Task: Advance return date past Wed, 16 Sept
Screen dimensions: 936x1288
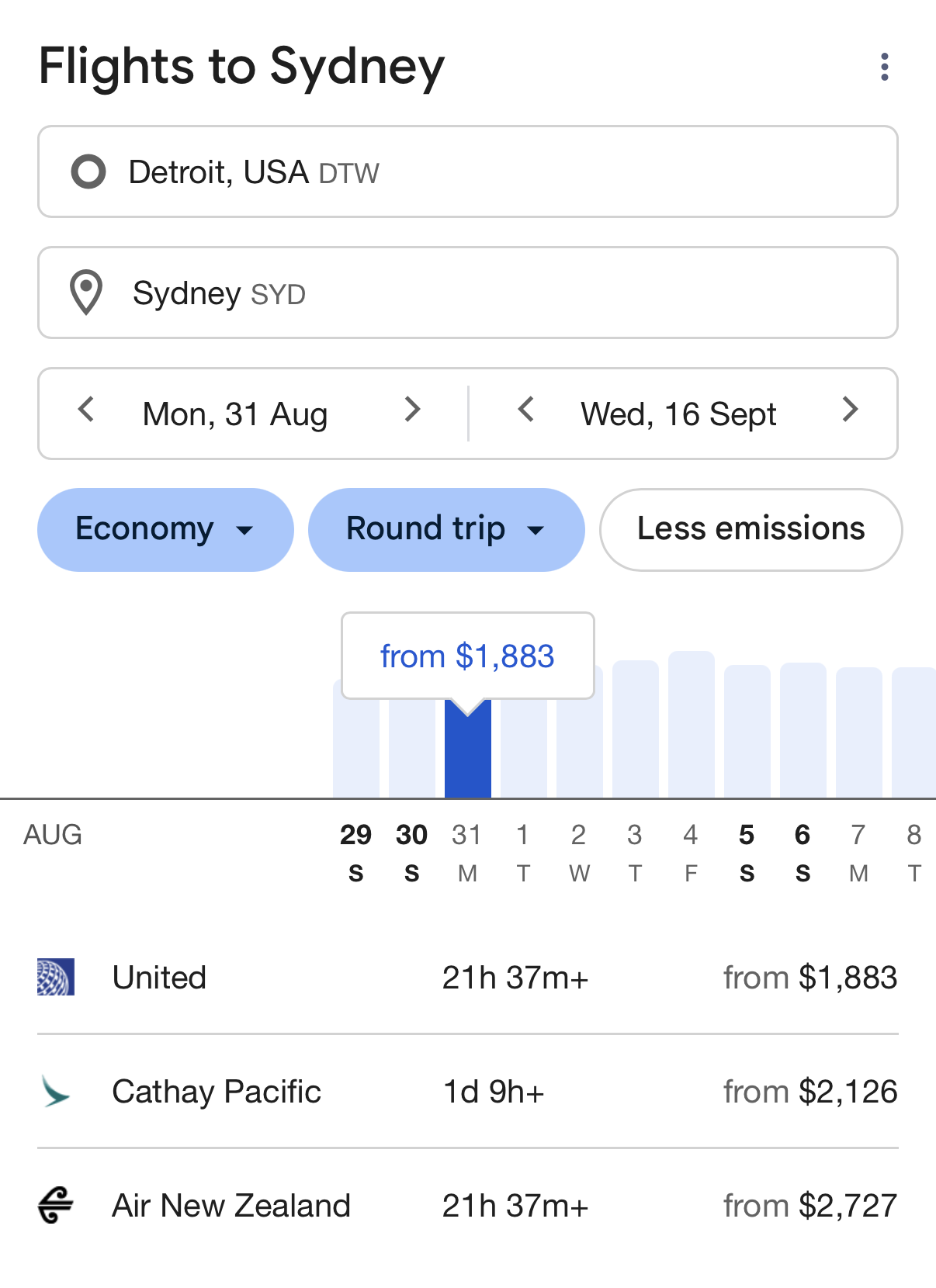Action: tap(851, 410)
